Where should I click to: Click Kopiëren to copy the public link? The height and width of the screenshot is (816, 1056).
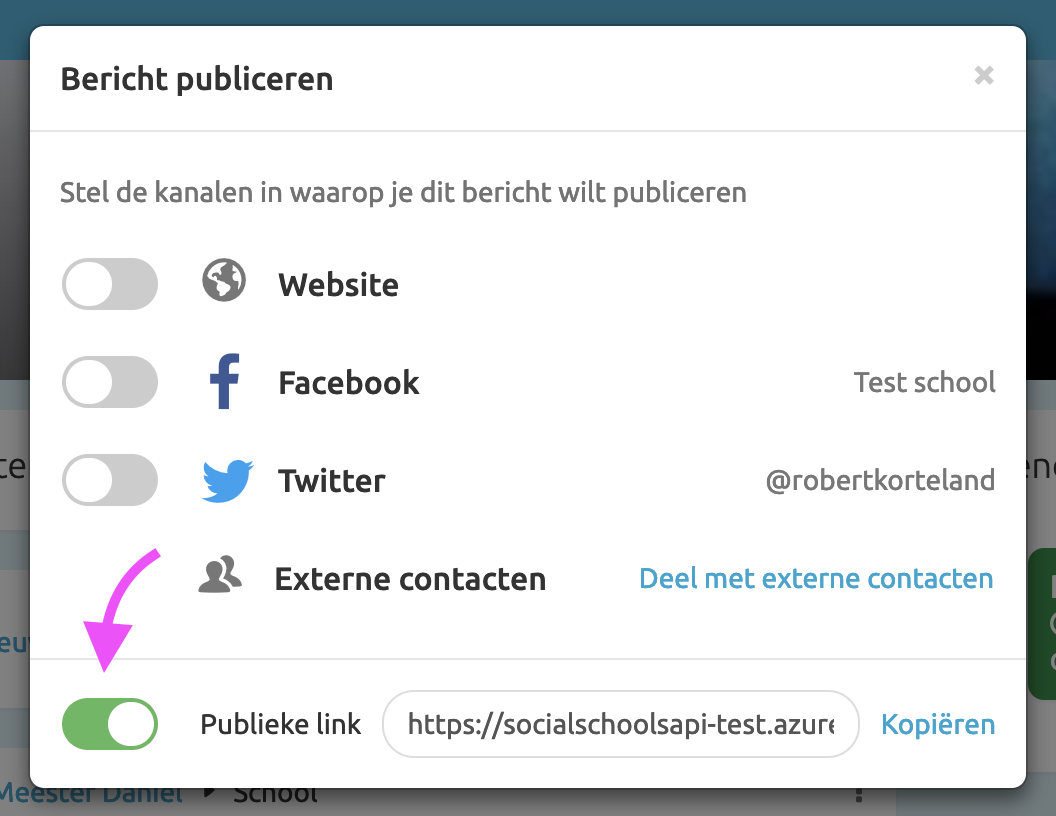(938, 724)
